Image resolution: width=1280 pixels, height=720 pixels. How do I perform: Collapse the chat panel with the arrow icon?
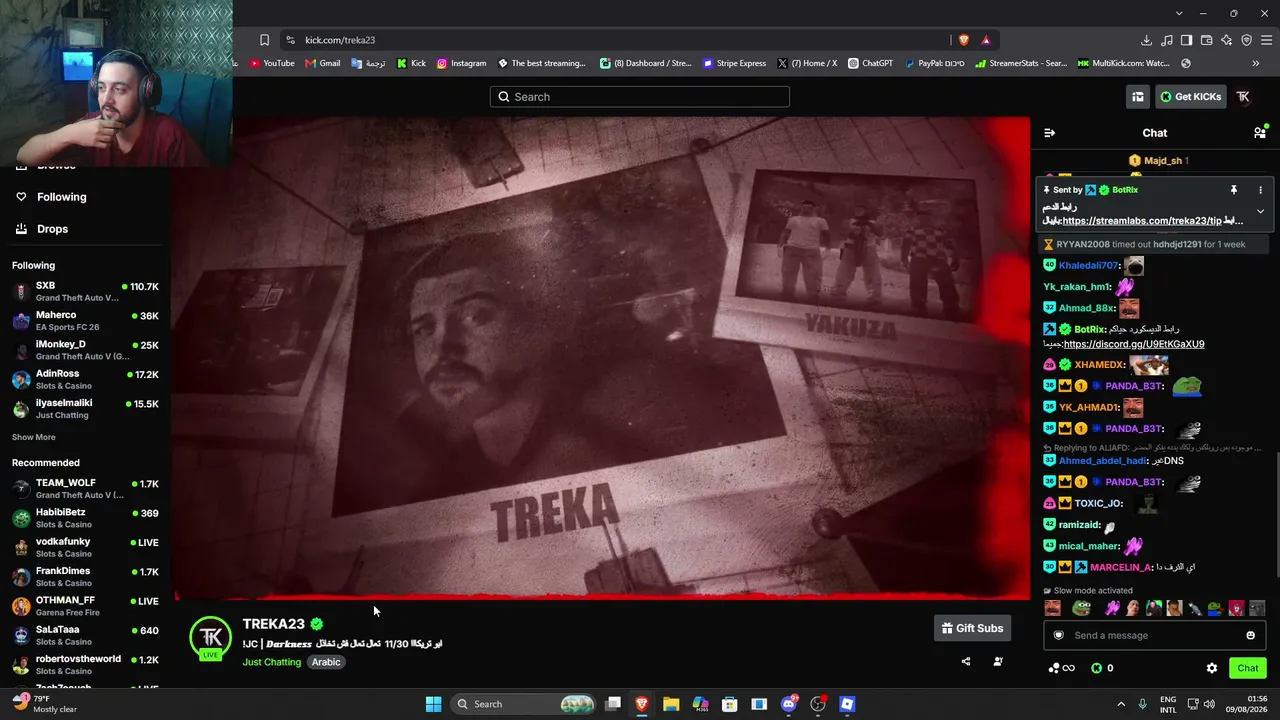click(x=1049, y=133)
